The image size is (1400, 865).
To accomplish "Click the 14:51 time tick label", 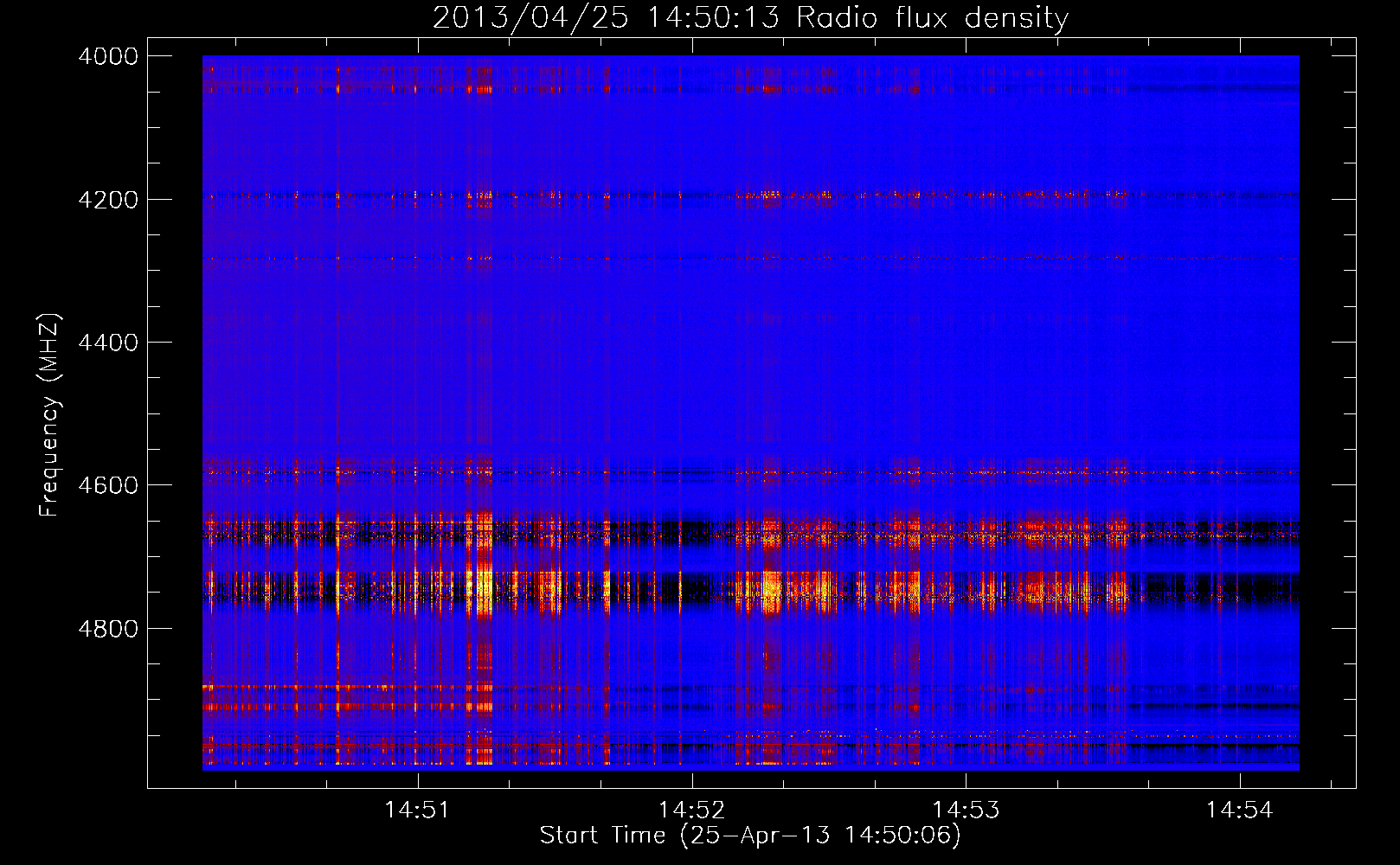I will coord(418,810).
